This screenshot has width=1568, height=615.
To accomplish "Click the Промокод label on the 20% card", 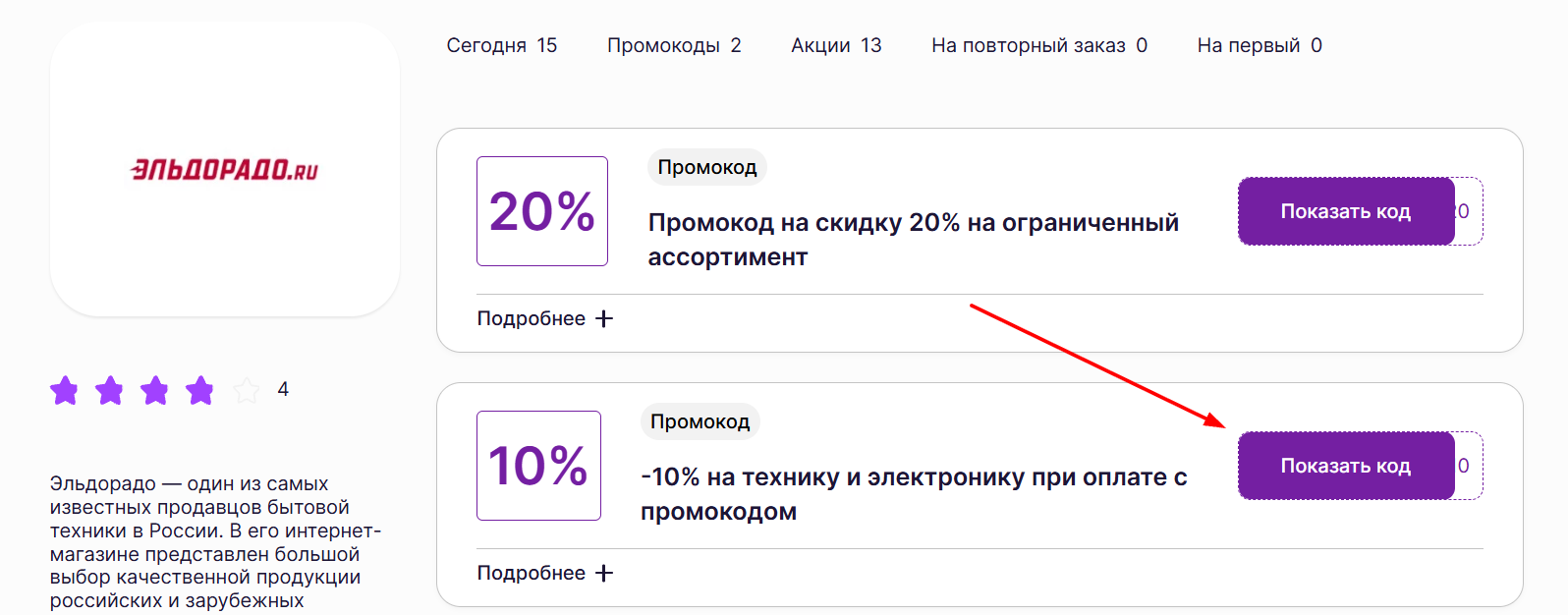I will point(706,167).
